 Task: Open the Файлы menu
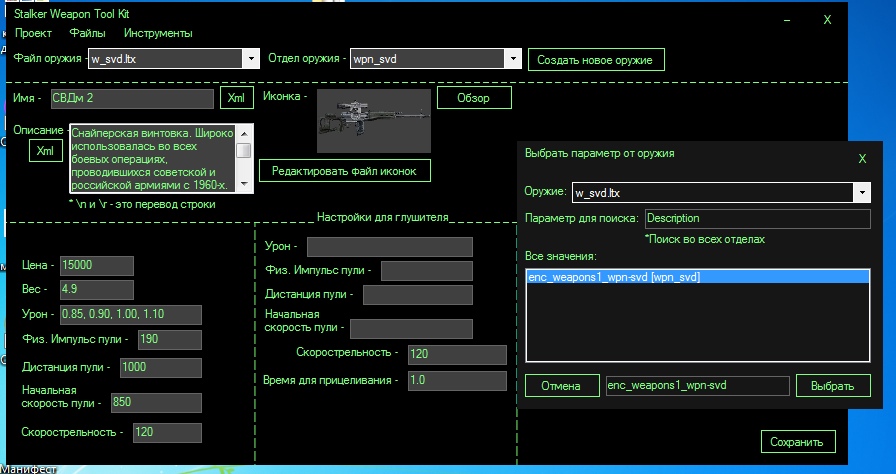coord(87,33)
